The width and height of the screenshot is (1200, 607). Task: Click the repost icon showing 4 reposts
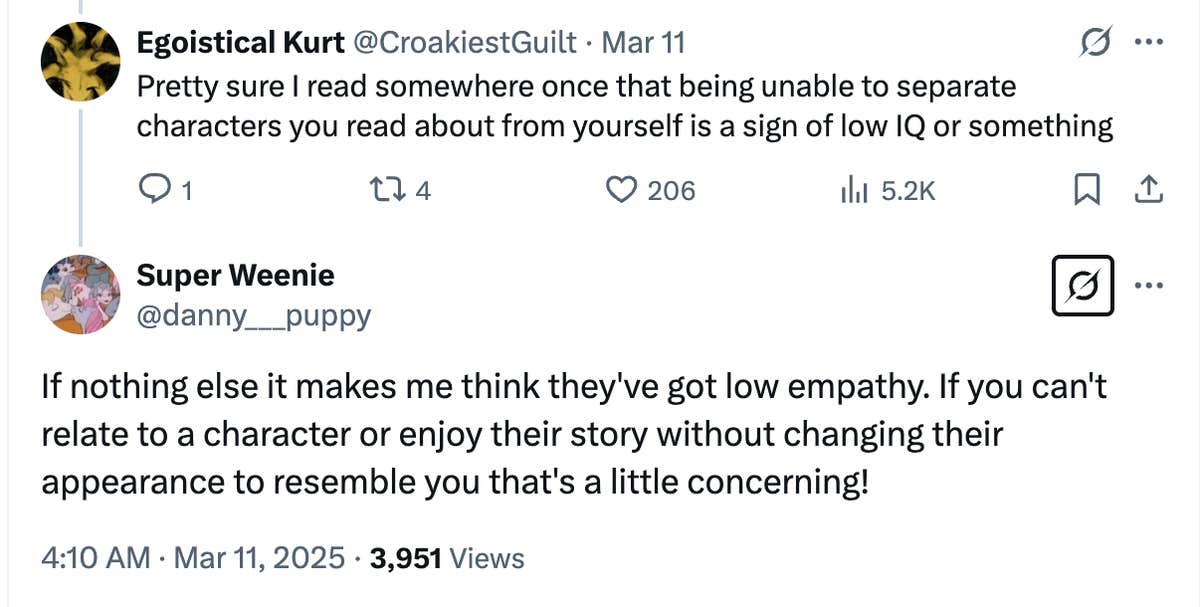tap(394, 190)
